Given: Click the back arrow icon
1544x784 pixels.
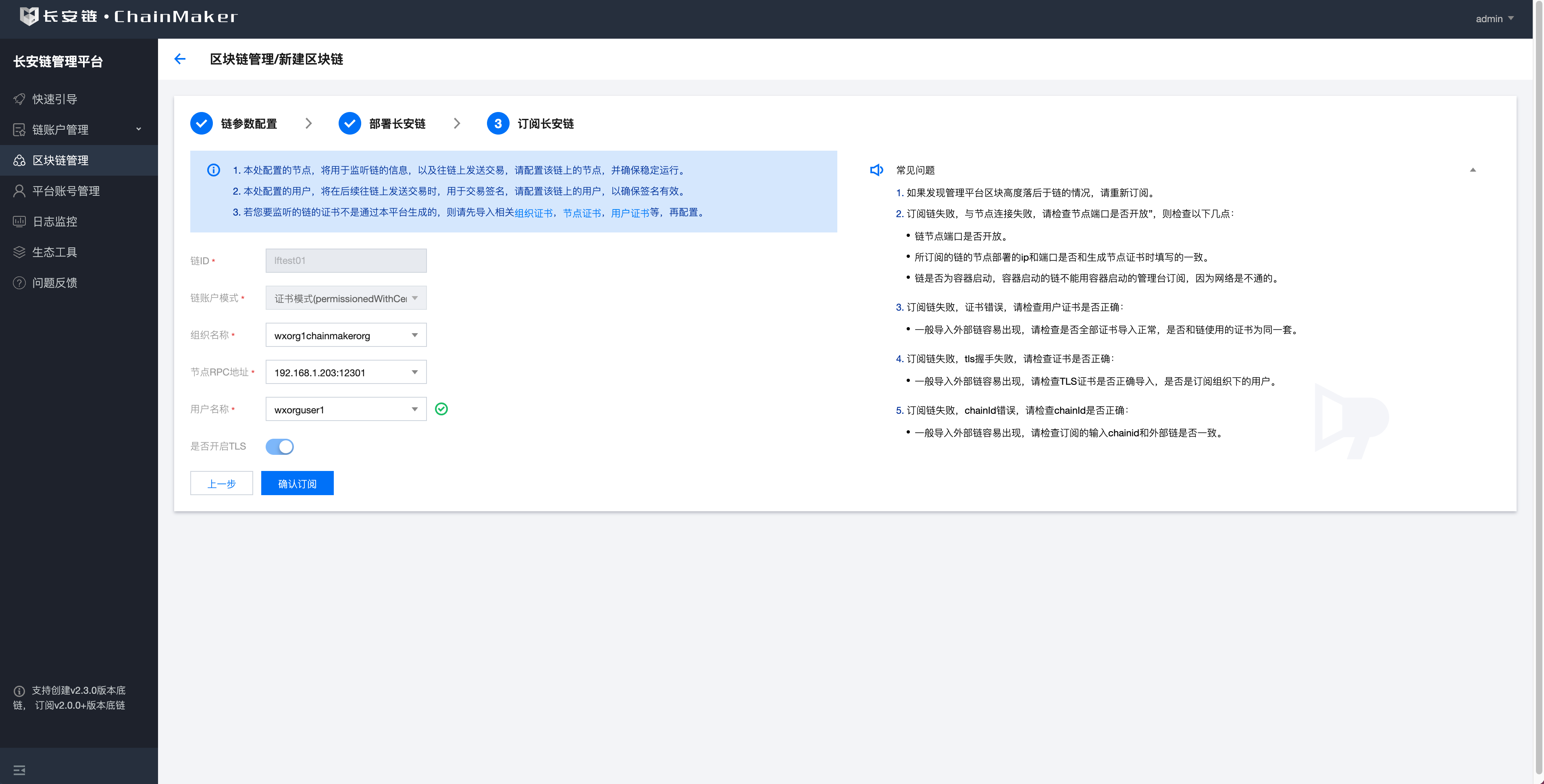Looking at the screenshot, I should 180,59.
